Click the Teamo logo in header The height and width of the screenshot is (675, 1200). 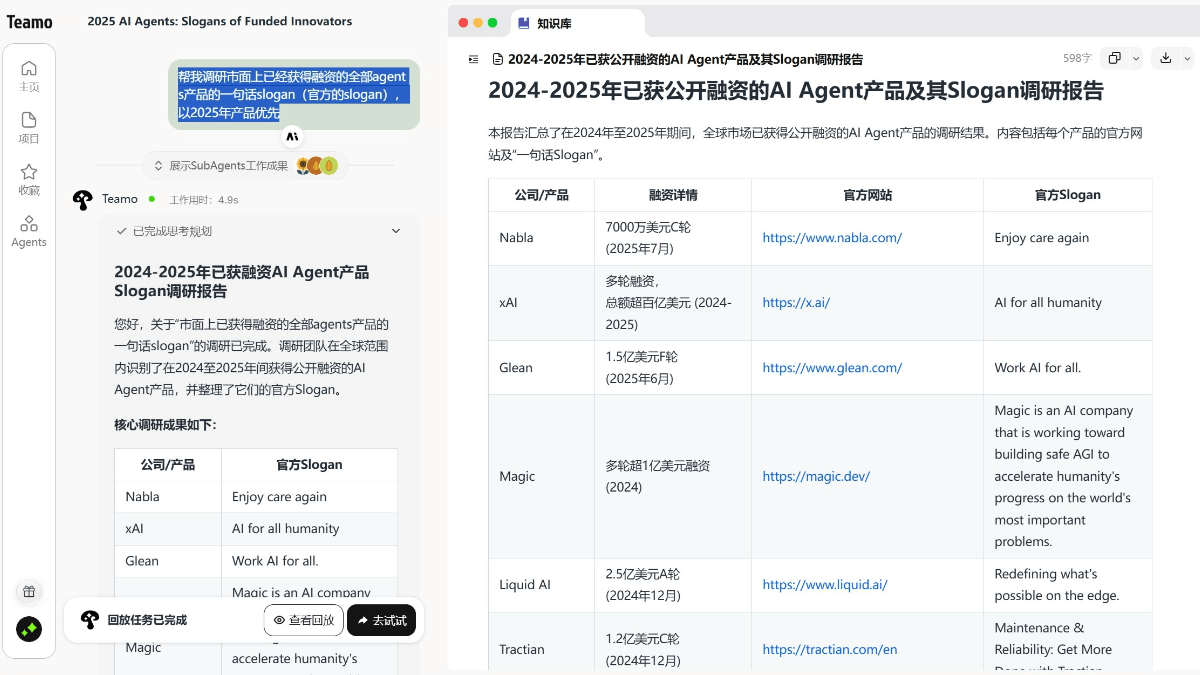point(30,22)
